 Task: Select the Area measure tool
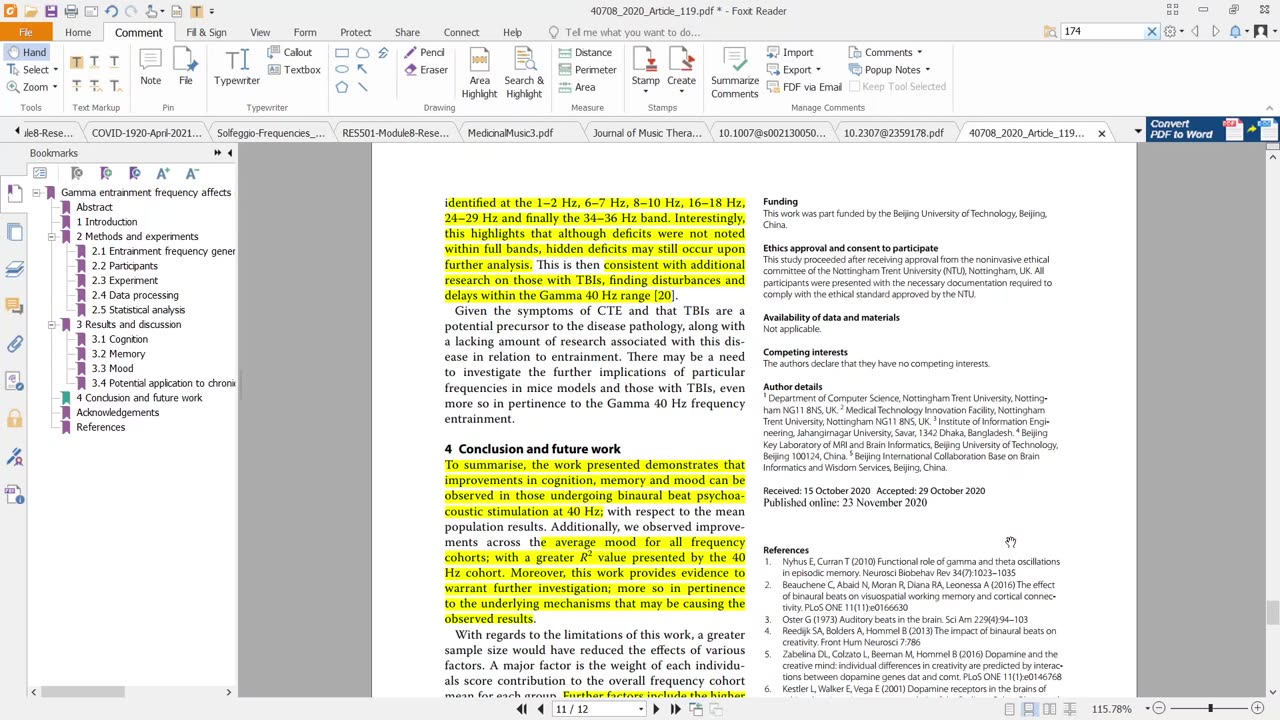(x=576, y=87)
